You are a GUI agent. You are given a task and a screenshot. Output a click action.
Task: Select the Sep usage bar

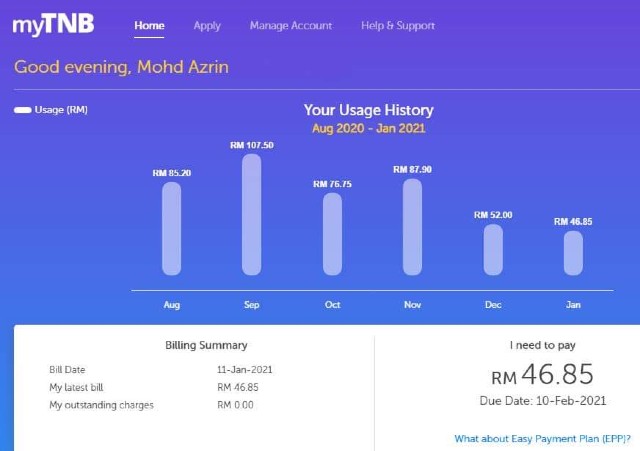click(251, 215)
